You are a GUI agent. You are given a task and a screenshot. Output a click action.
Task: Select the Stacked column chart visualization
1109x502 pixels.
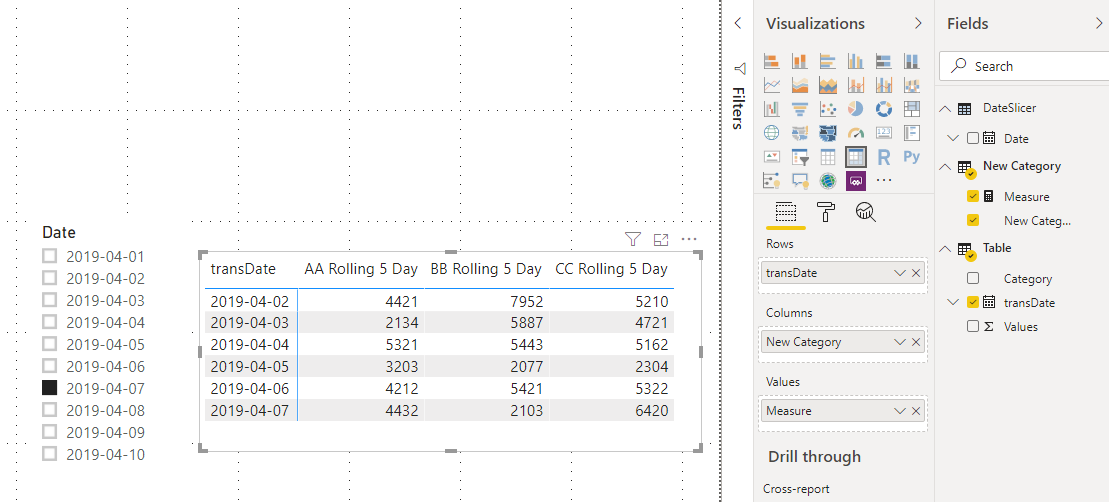800,62
